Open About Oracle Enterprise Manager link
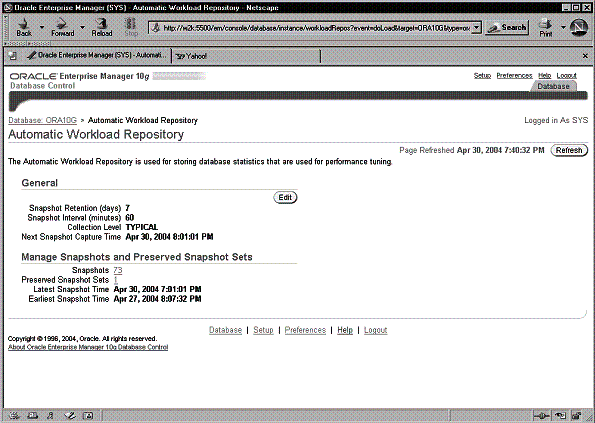Image resolution: width=595 pixels, height=423 pixels. (x=88, y=347)
